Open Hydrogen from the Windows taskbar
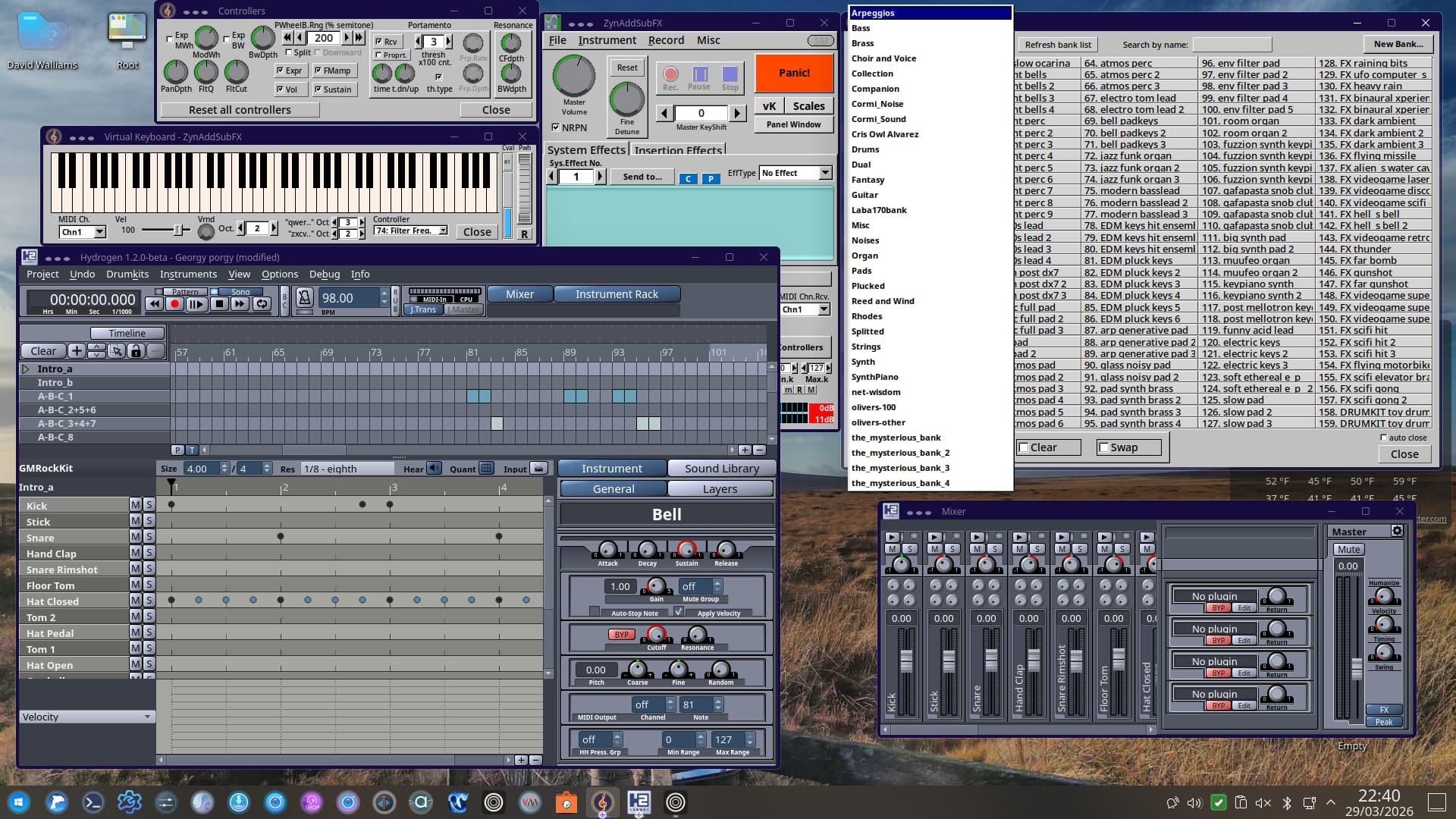This screenshot has width=1456, height=819. pyautogui.click(x=639, y=802)
